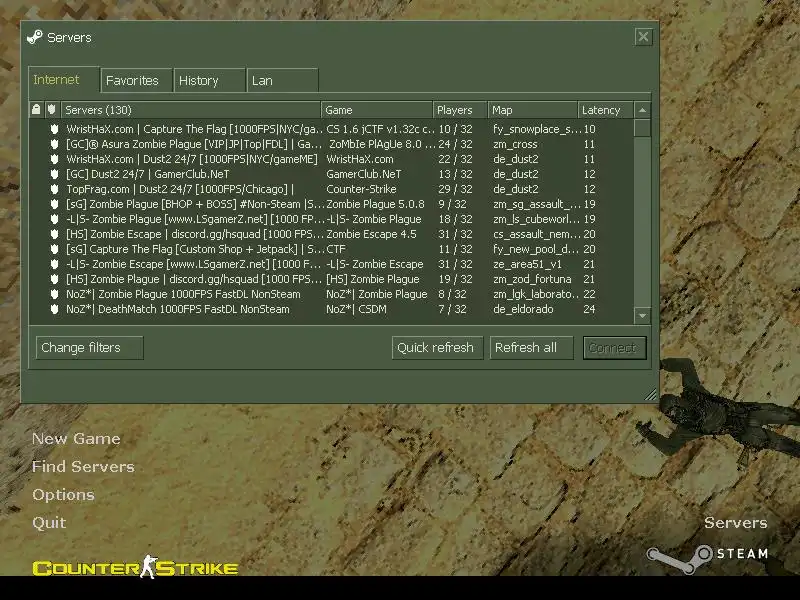This screenshot has width=800, height=600.
Task: Click Quick refresh button
Action: 437,347
